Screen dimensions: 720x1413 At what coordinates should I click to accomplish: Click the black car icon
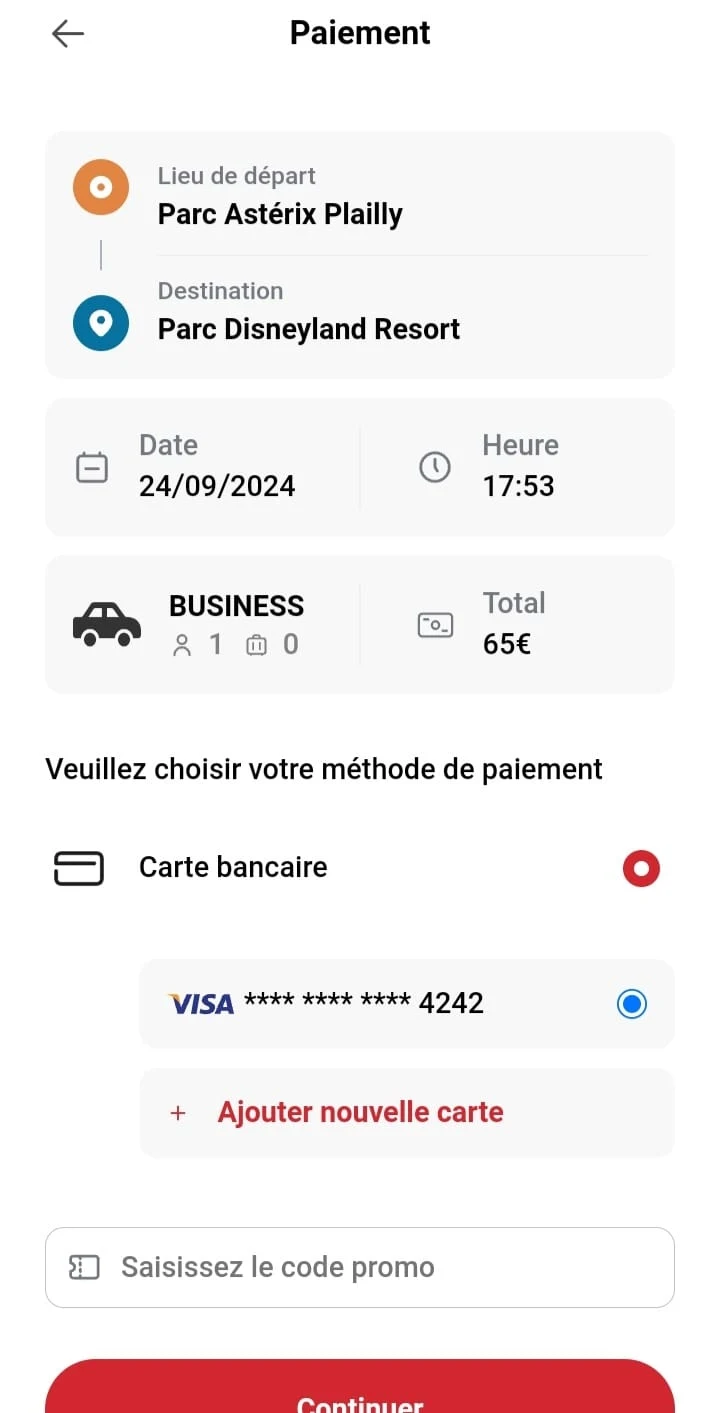pos(107,624)
